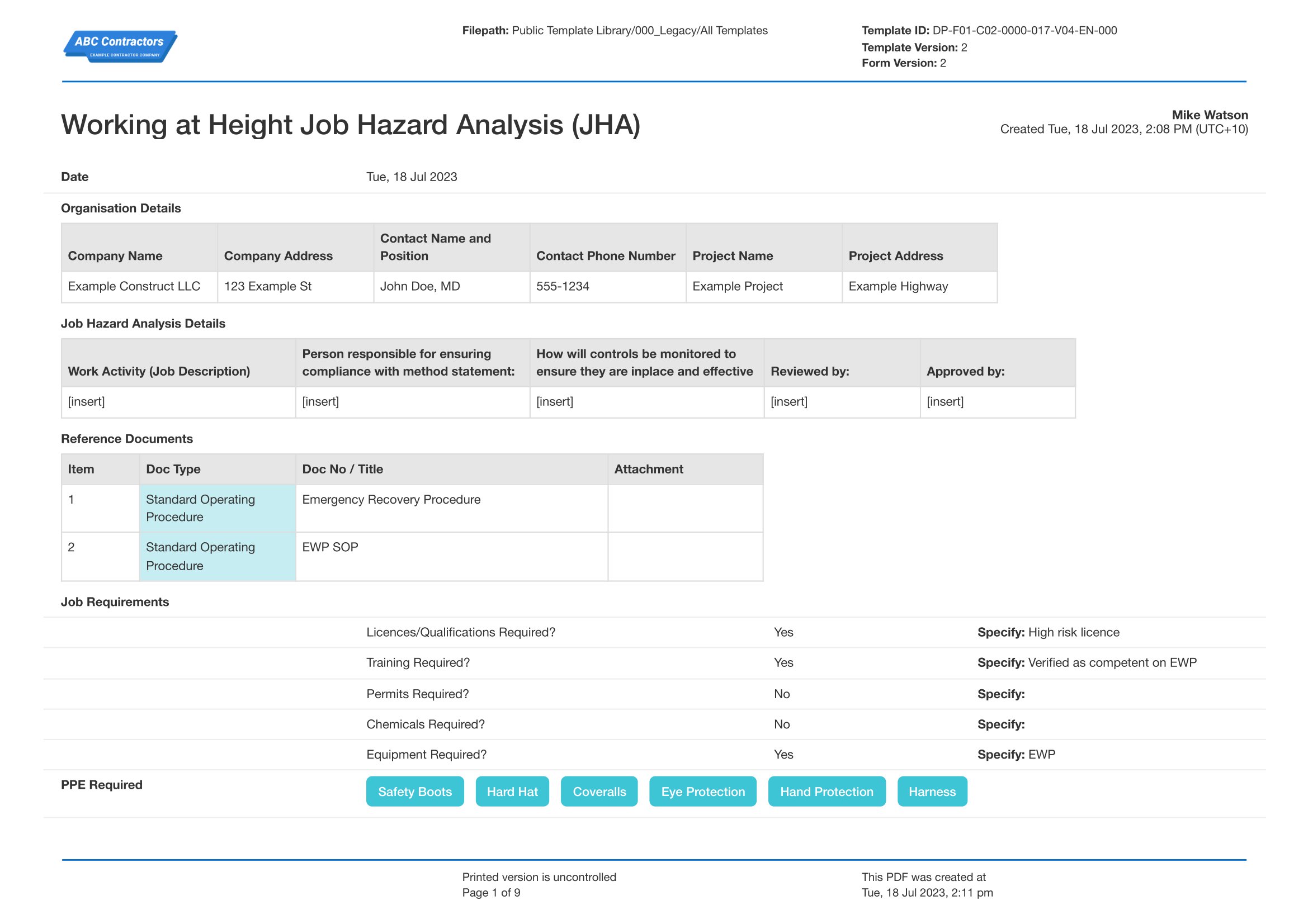Click the Template Version: 2 line
The width and height of the screenshot is (1308, 924).
coord(914,48)
